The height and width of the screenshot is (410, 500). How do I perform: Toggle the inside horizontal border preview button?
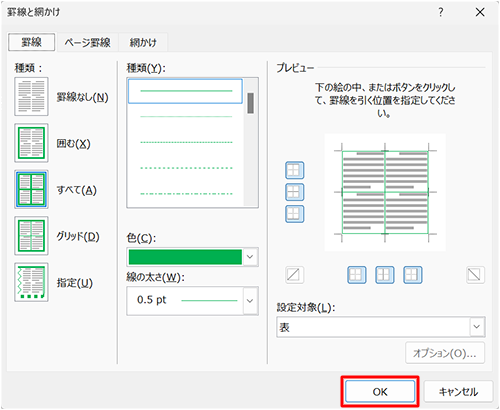click(295, 192)
